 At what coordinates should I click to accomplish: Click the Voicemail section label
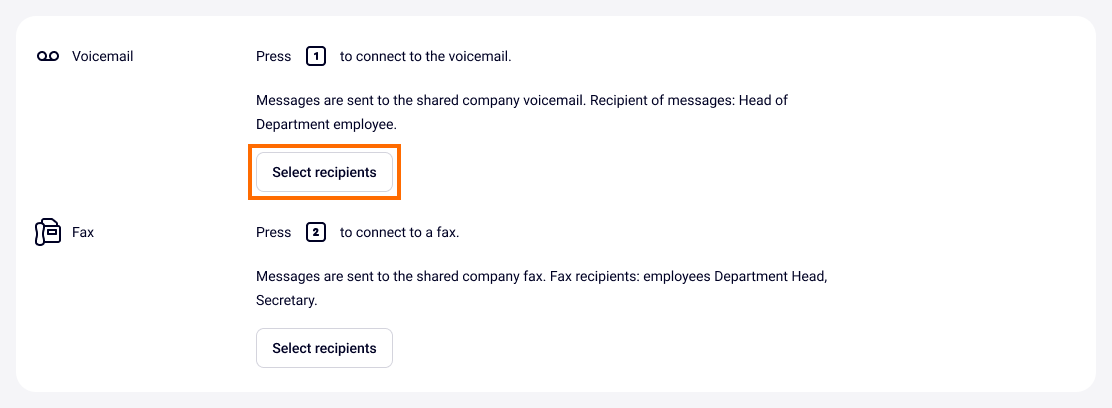coord(102,57)
